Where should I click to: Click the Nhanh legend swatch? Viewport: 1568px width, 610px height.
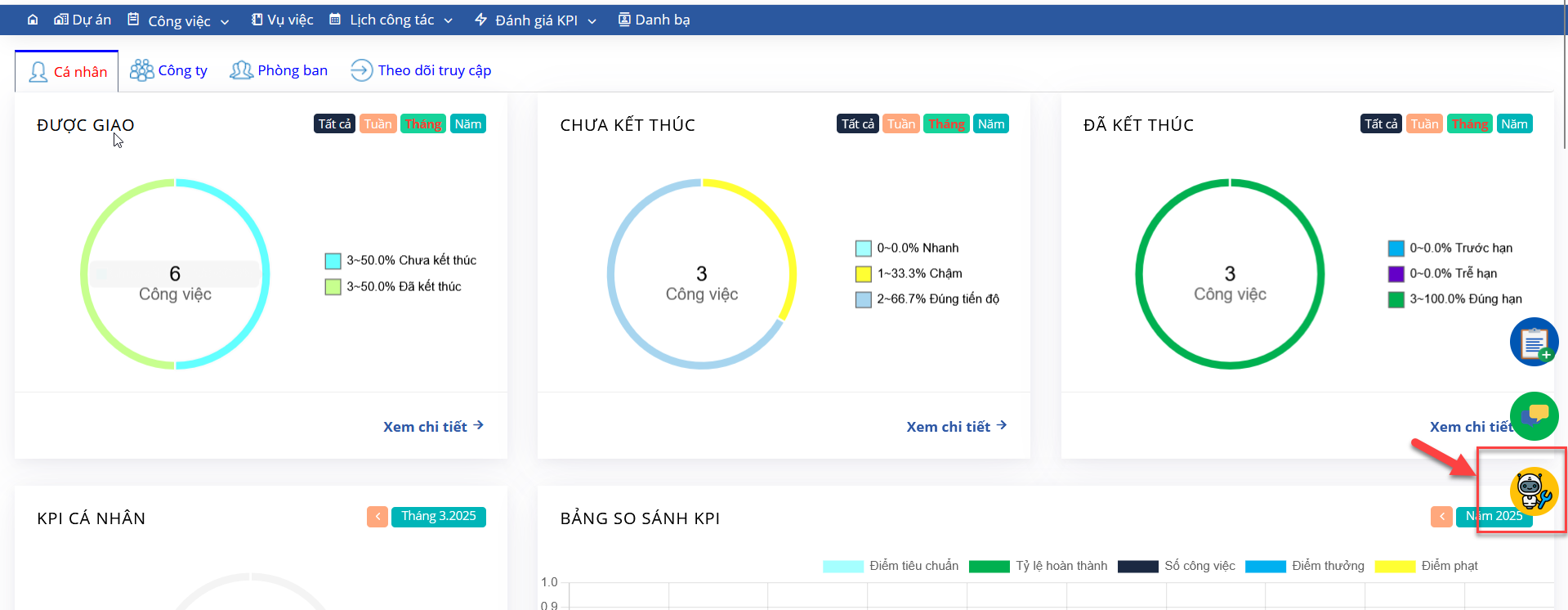(x=863, y=249)
